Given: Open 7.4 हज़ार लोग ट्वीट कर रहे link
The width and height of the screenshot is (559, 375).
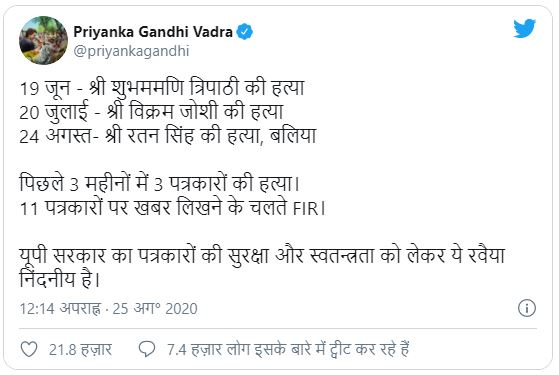Looking at the screenshot, I should pos(288,349).
